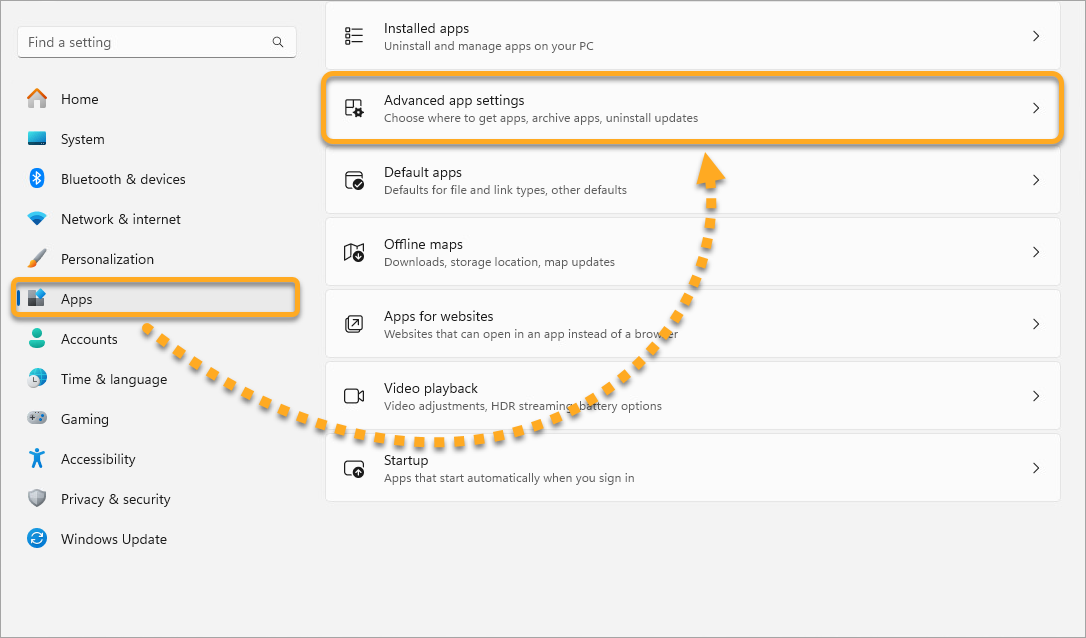Screen dimensions: 1086x638
Task: Click the Windows Update sync icon
Action: tap(37, 539)
